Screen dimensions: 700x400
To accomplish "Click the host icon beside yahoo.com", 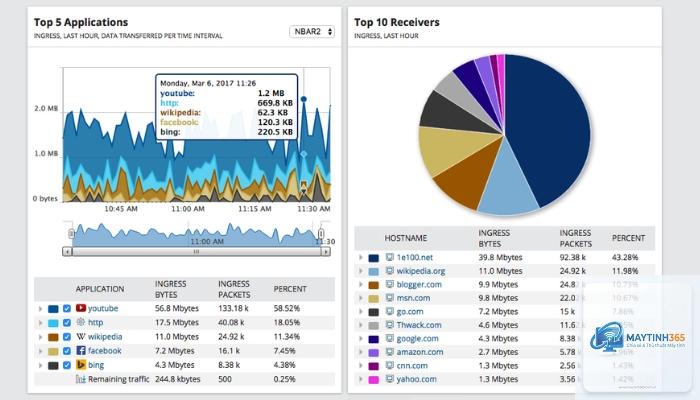I will pos(390,379).
